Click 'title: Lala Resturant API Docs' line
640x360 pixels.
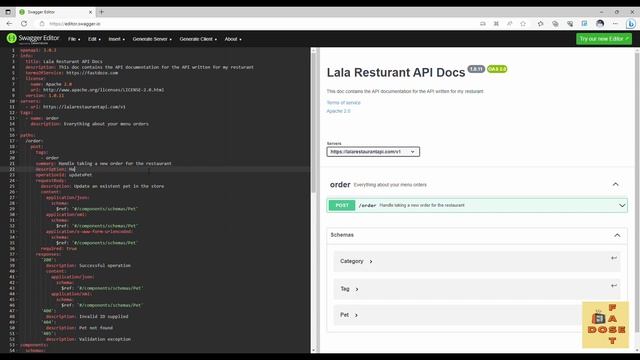(64, 61)
